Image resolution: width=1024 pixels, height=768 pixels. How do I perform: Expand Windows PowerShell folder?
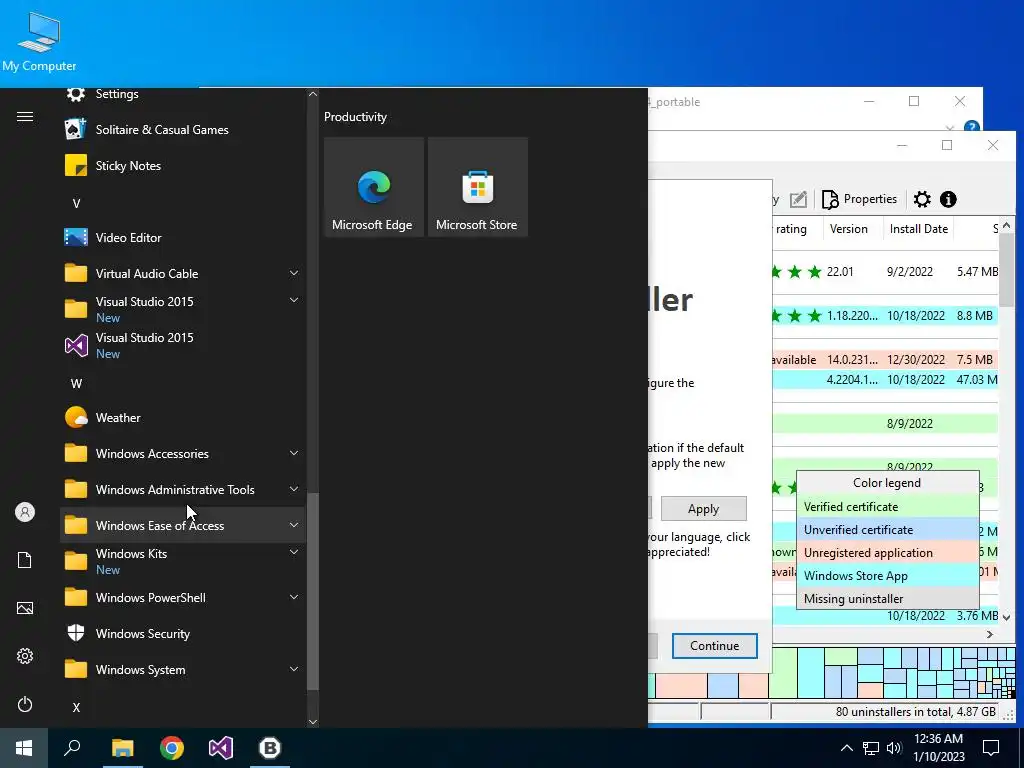pos(183,598)
